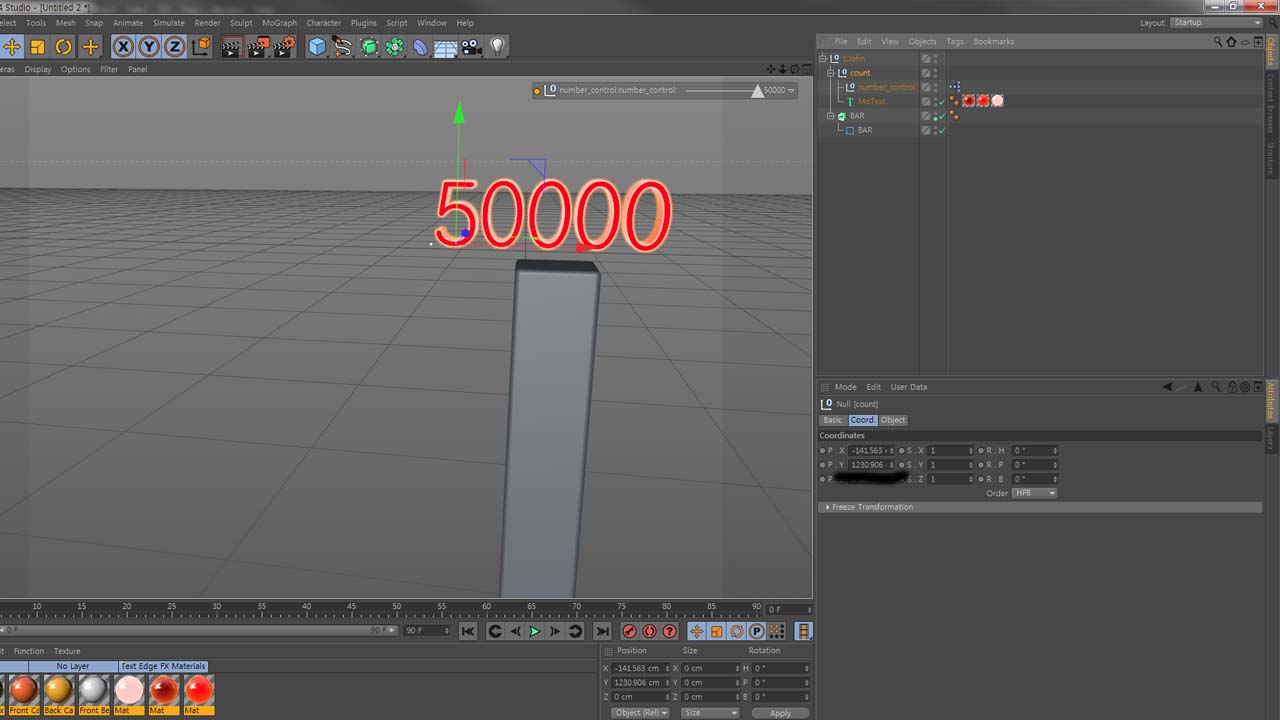Click the Position X coordinate field
The width and height of the screenshot is (1280, 720).
[x=641, y=668]
